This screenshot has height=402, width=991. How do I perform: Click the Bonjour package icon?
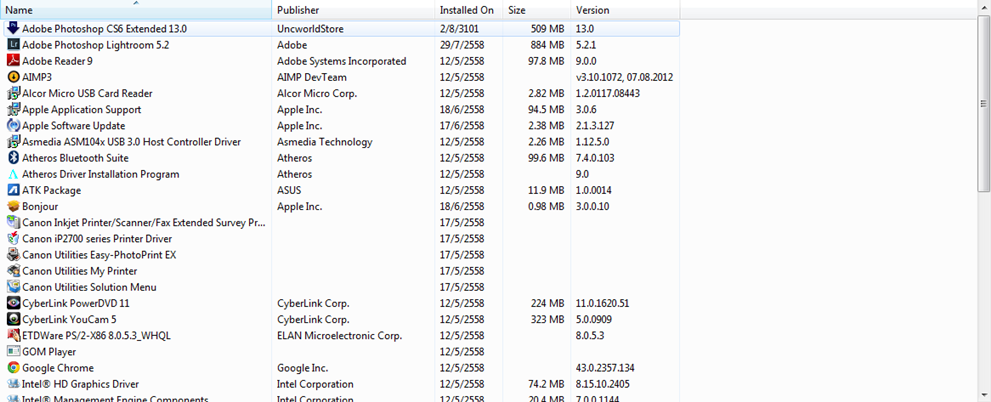click(13, 206)
